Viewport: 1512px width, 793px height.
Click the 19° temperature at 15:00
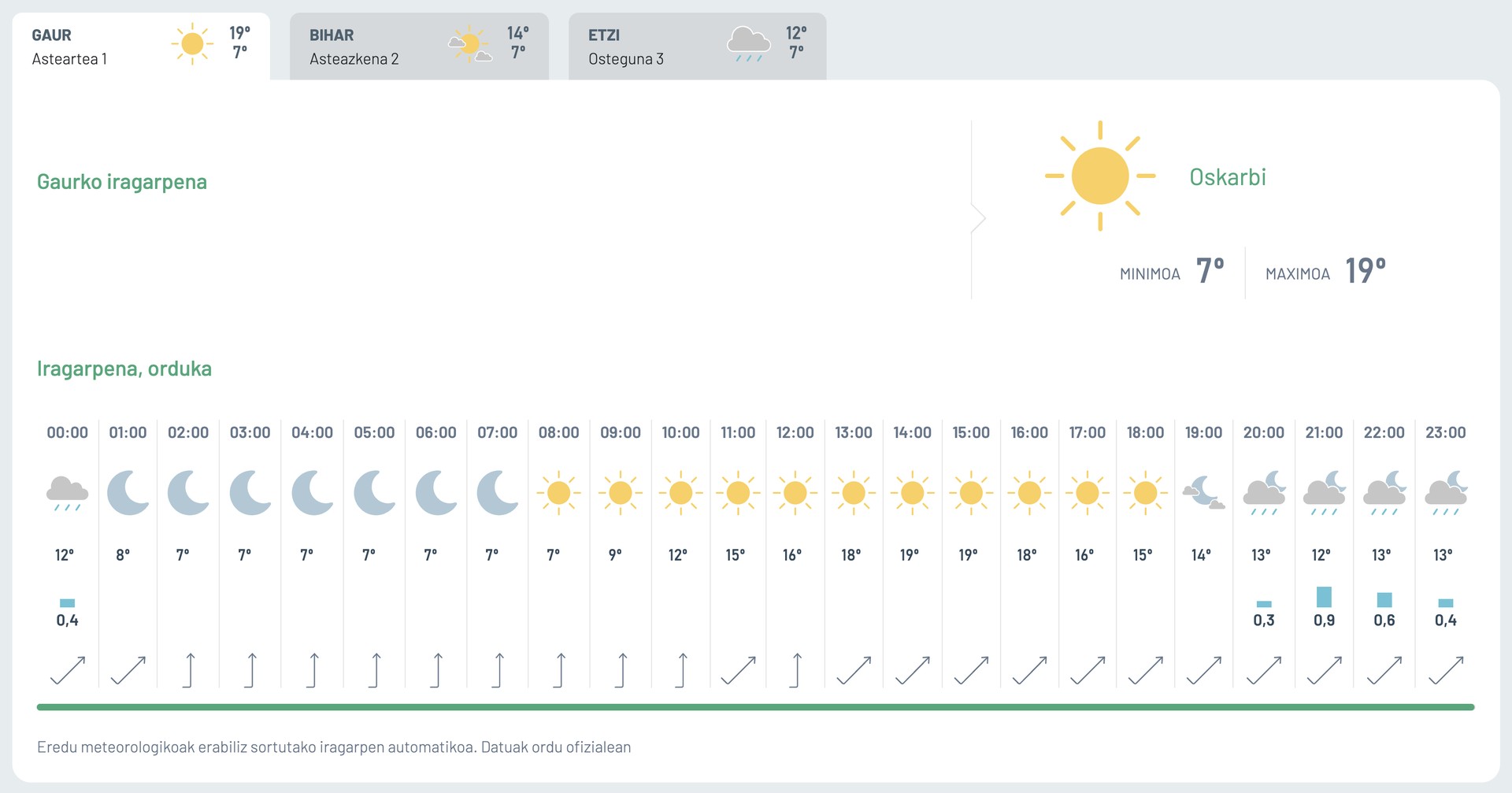(968, 555)
